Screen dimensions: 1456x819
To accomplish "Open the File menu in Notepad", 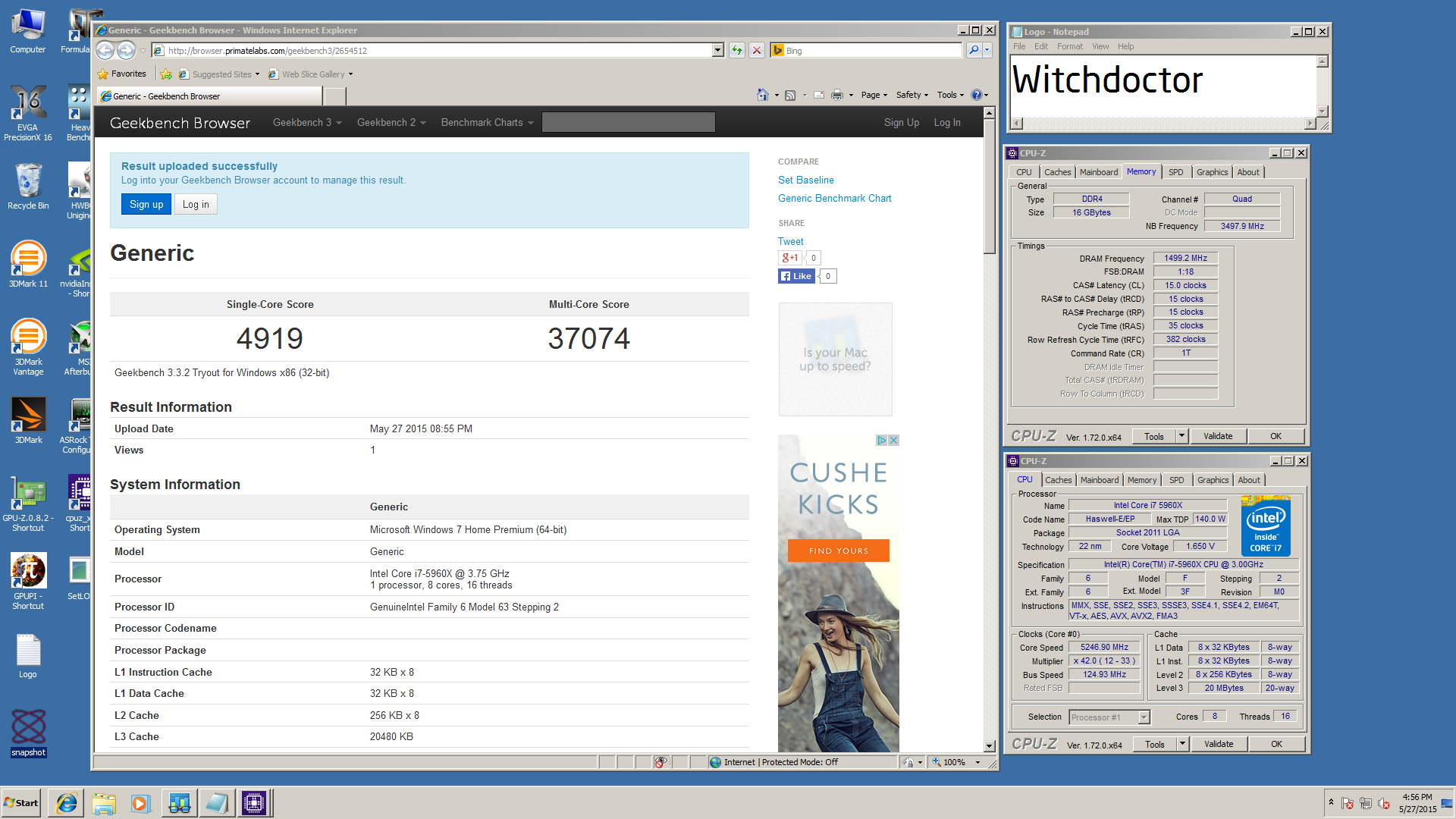I will (1019, 46).
